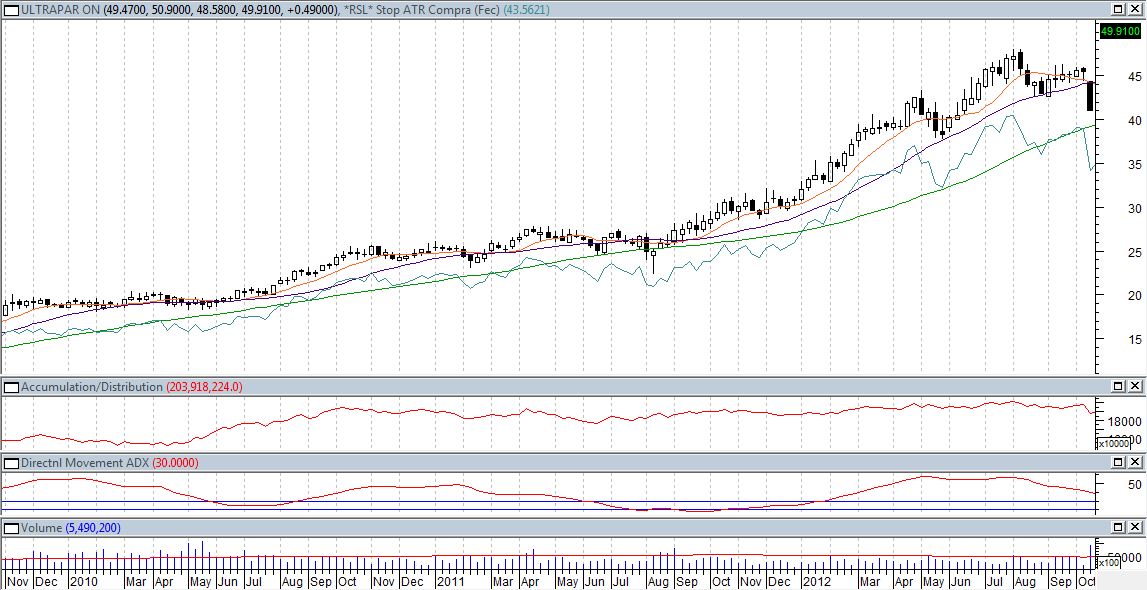This screenshot has height=590, width=1147.
Task: Maximize the Volume pane
Action: click(1118, 527)
